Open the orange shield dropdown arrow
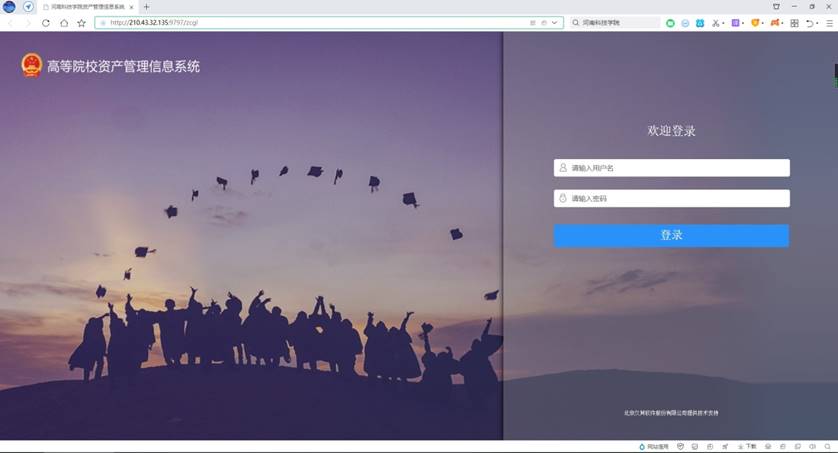 pyautogui.click(x=762, y=24)
